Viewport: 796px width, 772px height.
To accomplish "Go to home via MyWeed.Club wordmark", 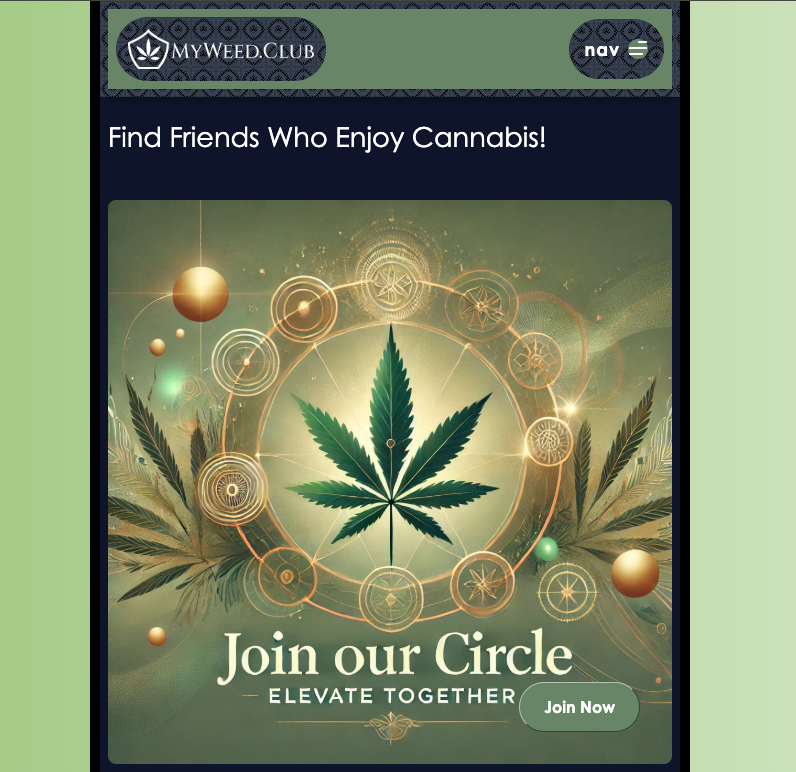I will pos(243,51).
